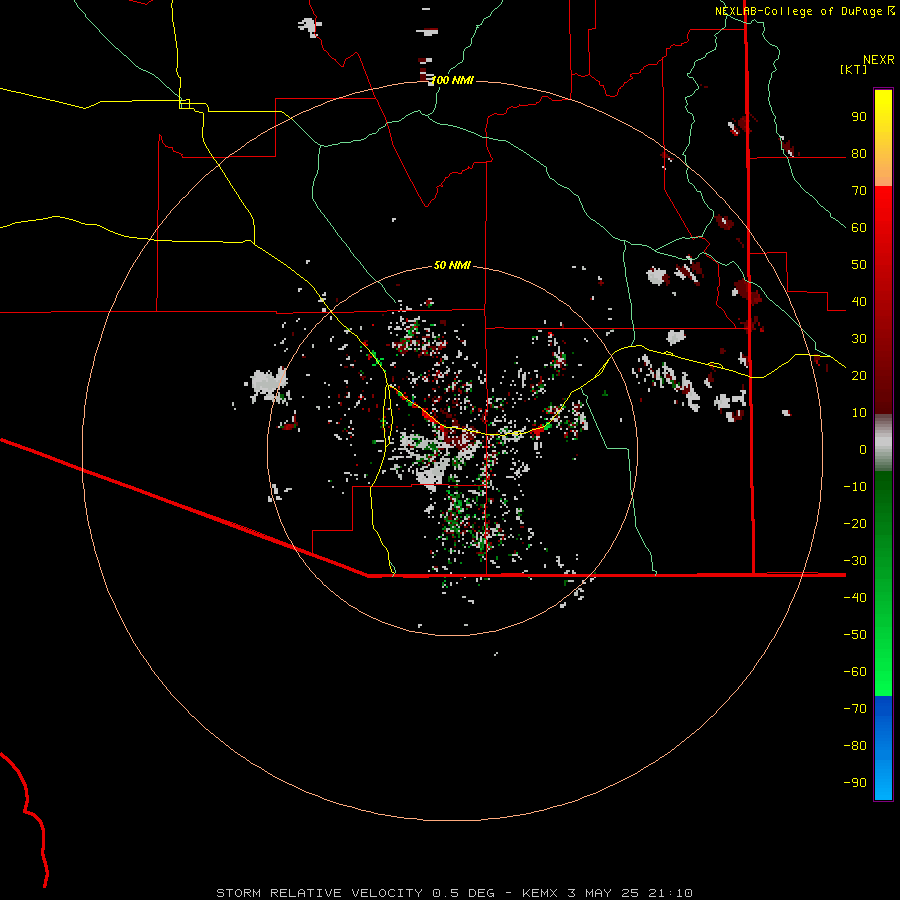Click the 10 value on the velocity scale
Image resolution: width=900 pixels, height=900 pixels.
859,413
